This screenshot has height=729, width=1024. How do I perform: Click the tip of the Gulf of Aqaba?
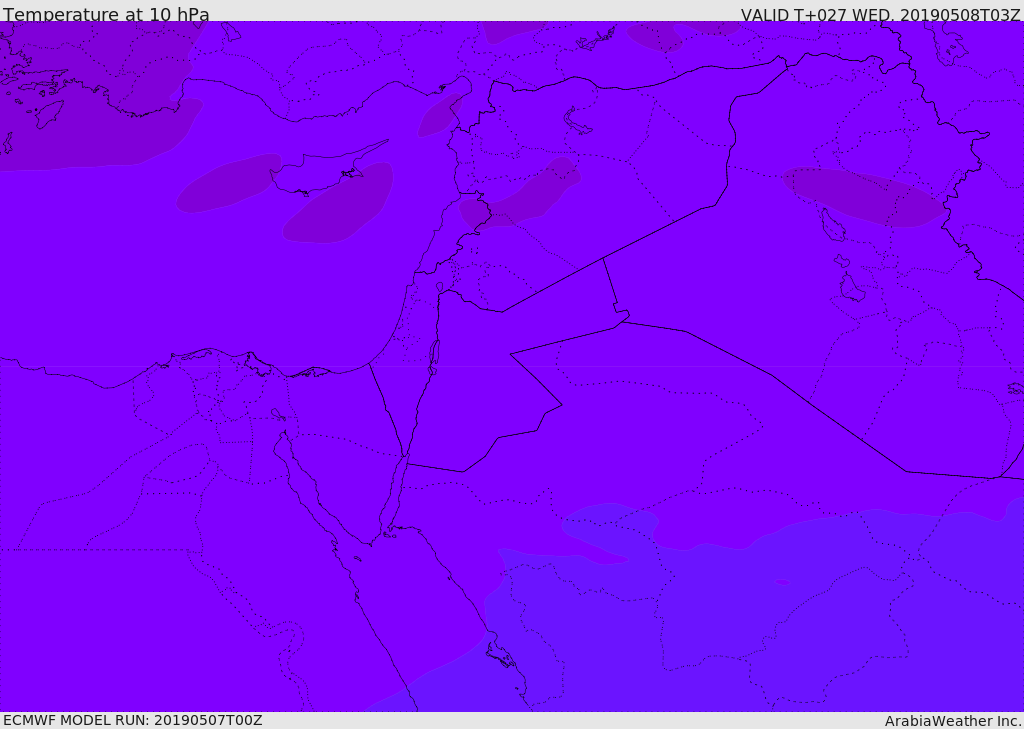click(x=406, y=457)
